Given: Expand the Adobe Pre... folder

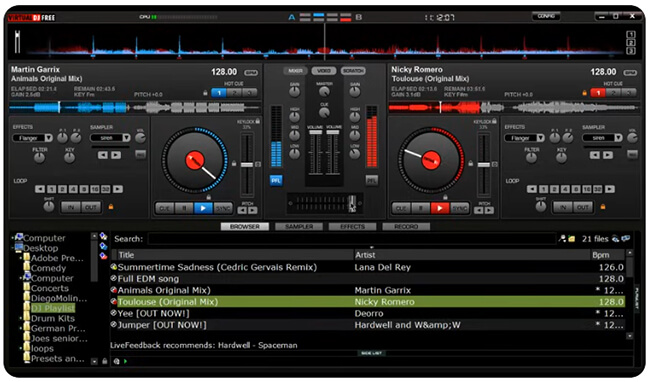Looking at the screenshot, I should pos(21,258).
